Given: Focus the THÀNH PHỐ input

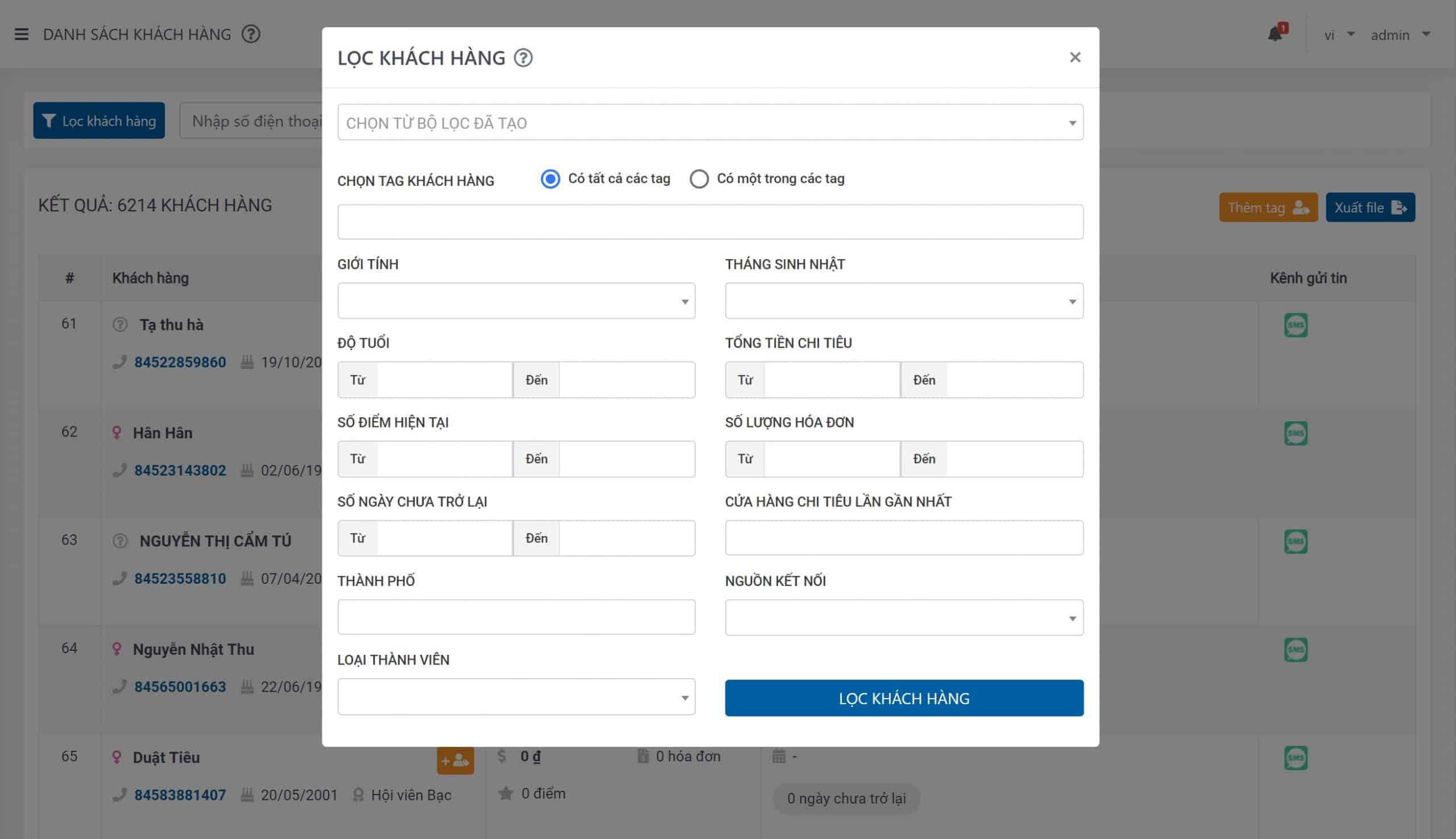Looking at the screenshot, I should click(x=516, y=617).
